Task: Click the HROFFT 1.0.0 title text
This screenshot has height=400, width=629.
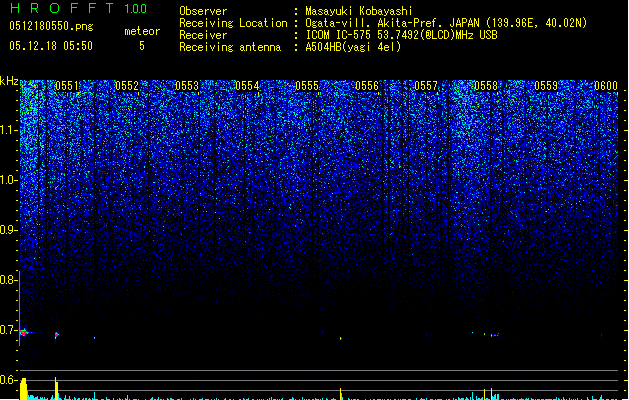Action: tap(79, 8)
